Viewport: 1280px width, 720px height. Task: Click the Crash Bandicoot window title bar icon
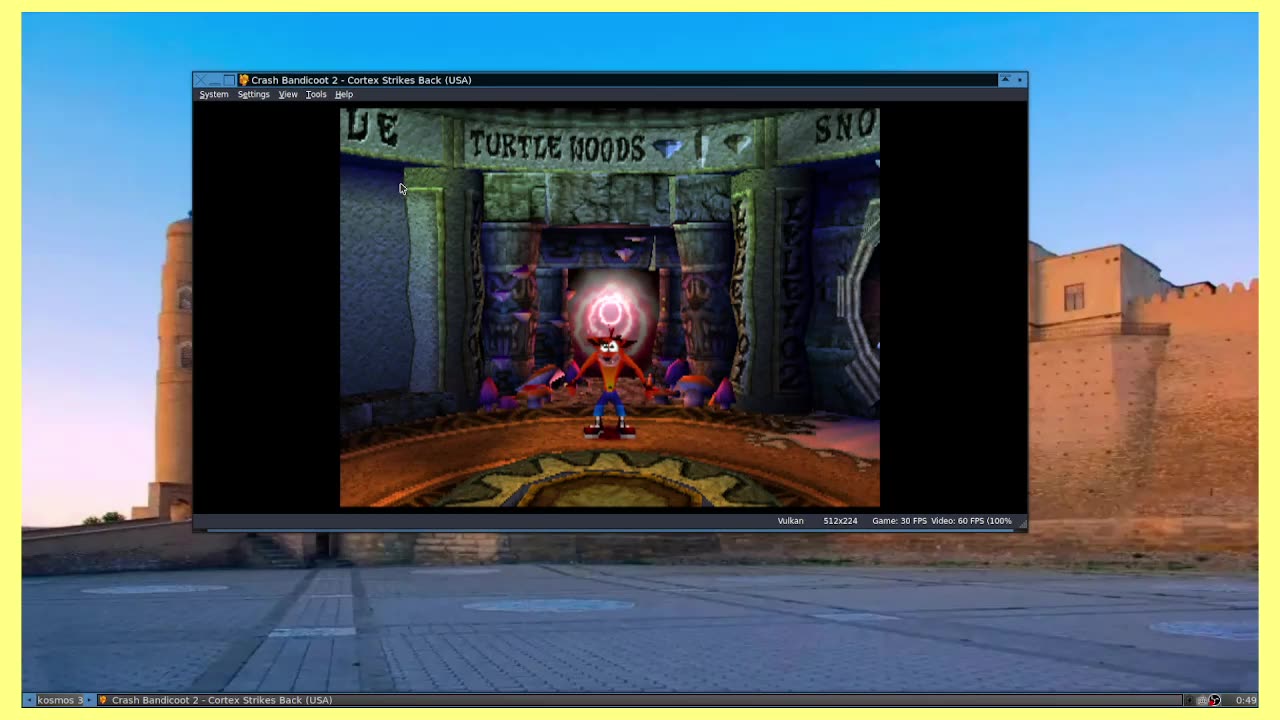coord(243,80)
